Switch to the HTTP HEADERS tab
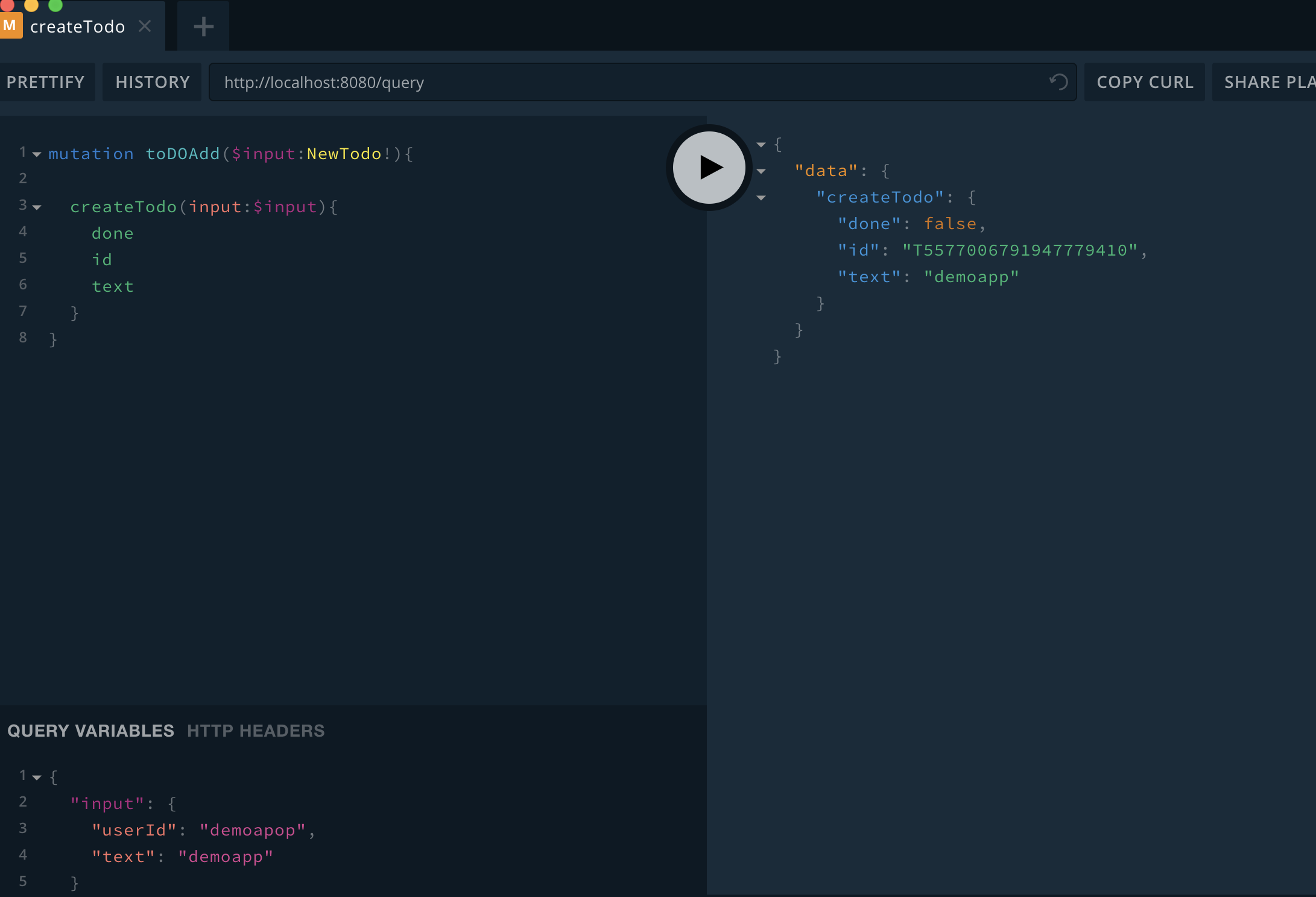The width and height of the screenshot is (1316, 897). point(256,731)
